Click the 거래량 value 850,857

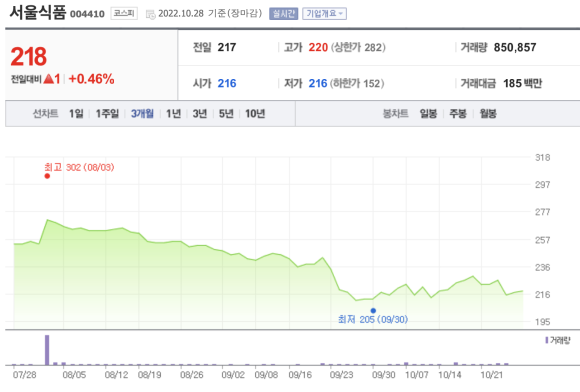pyautogui.click(x=515, y=47)
